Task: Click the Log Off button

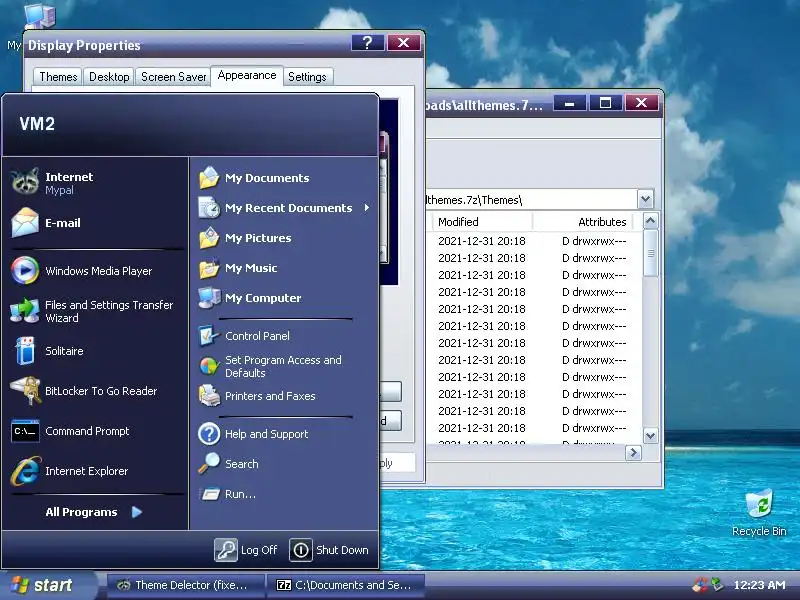Action: [x=246, y=550]
